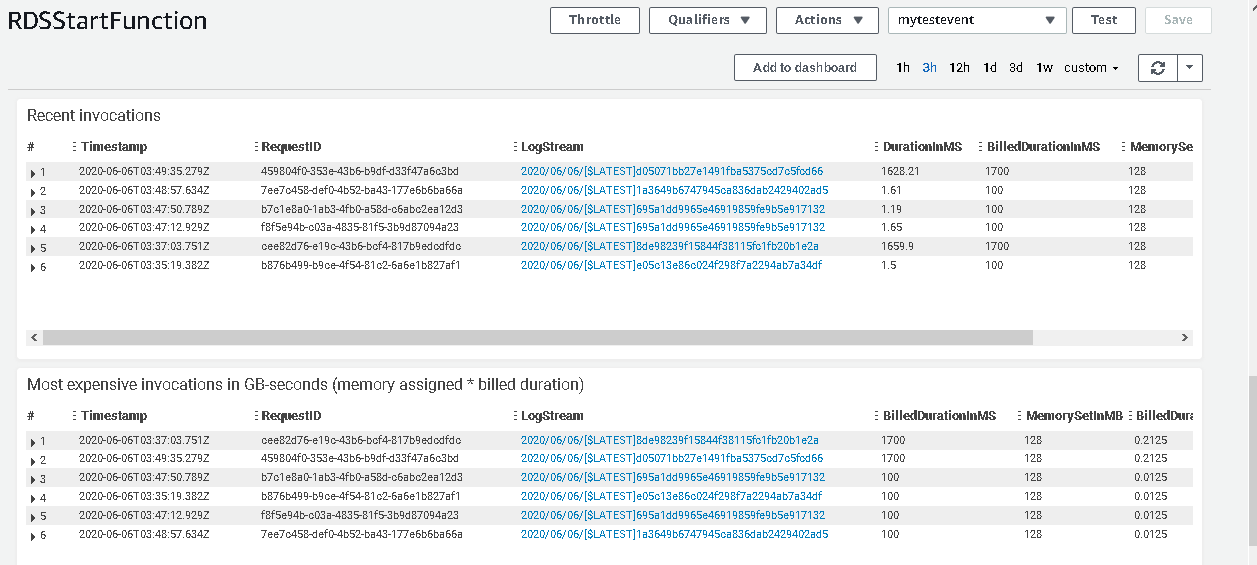
Task: Expand row 5 in Recent invocations
Action: click(33, 248)
